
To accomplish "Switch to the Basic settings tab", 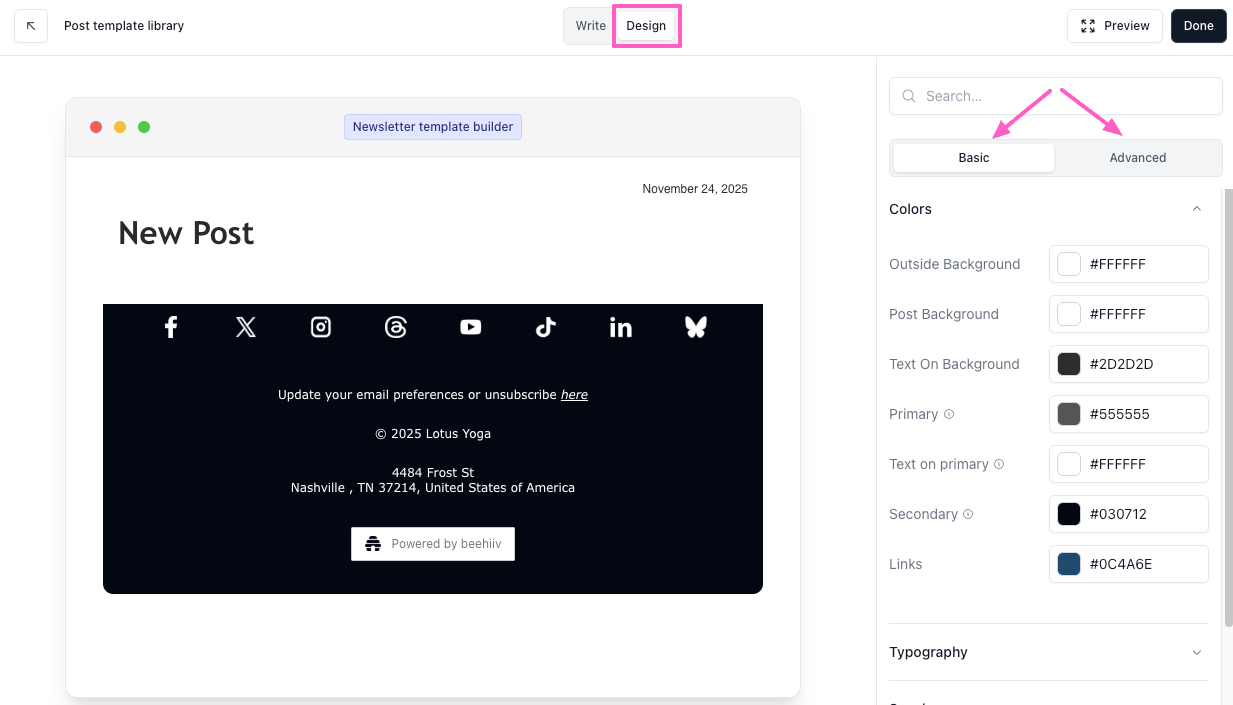I will point(973,158).
